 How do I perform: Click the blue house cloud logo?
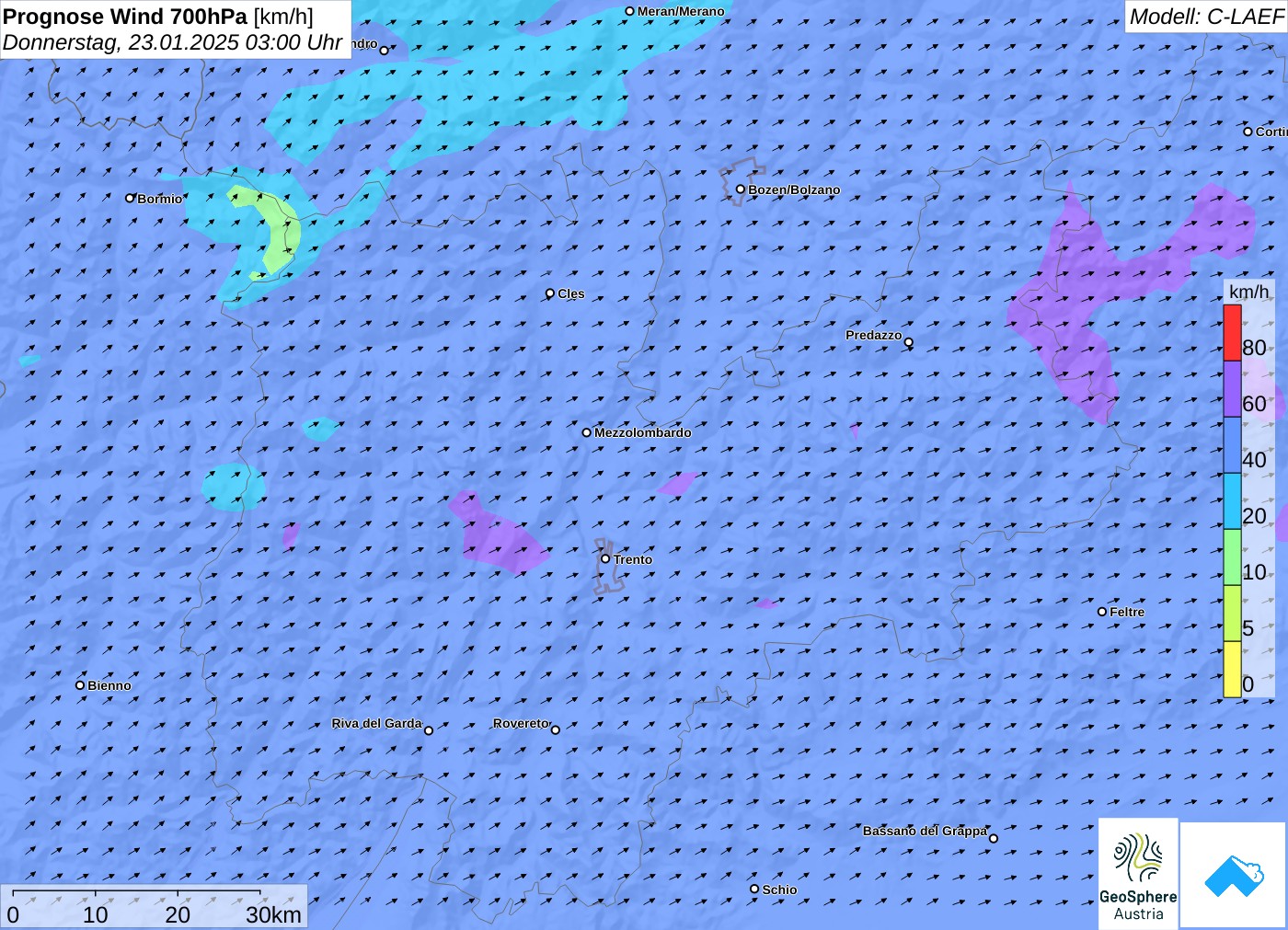click(x=1234, y=875)
